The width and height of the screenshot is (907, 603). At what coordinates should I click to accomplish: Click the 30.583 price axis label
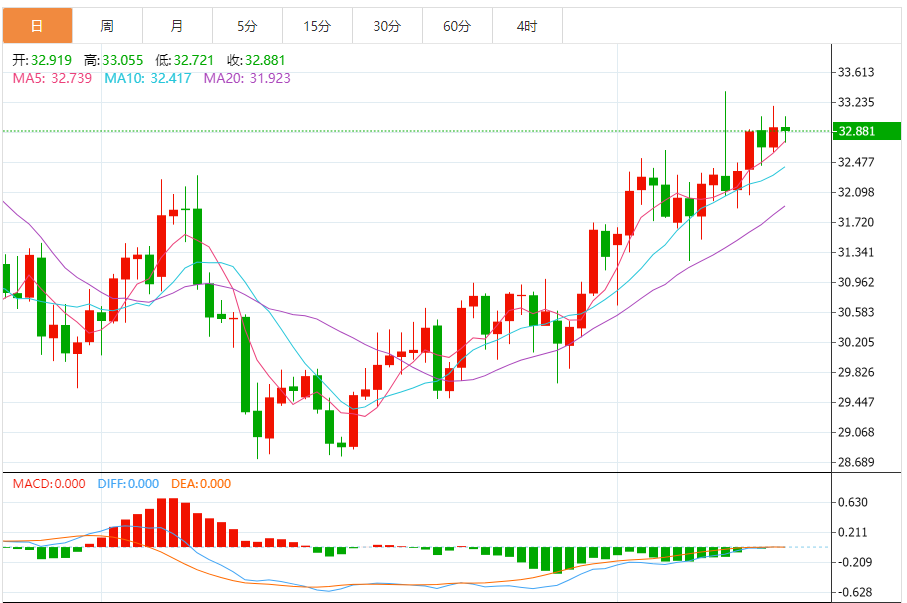[x=856, y=312]
